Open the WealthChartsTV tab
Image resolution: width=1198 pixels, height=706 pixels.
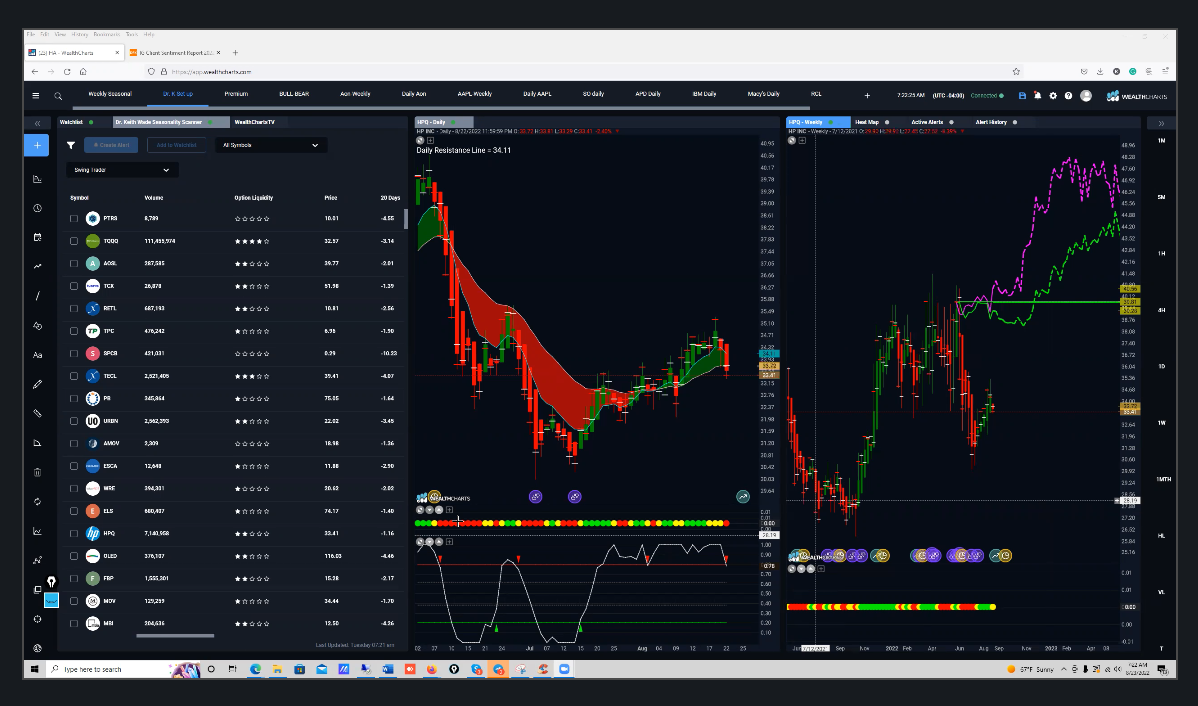254,122
